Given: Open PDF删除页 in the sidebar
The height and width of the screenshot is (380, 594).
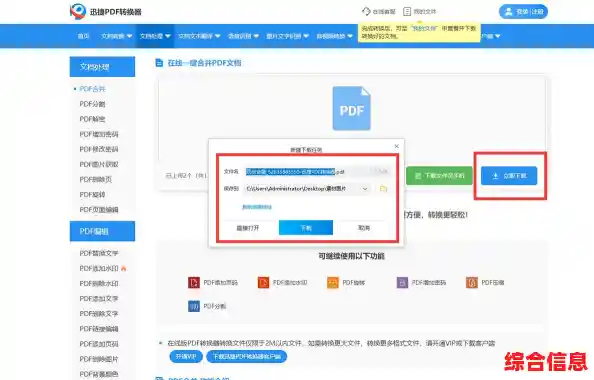Looking at the screenshot, I should point(95,180).
